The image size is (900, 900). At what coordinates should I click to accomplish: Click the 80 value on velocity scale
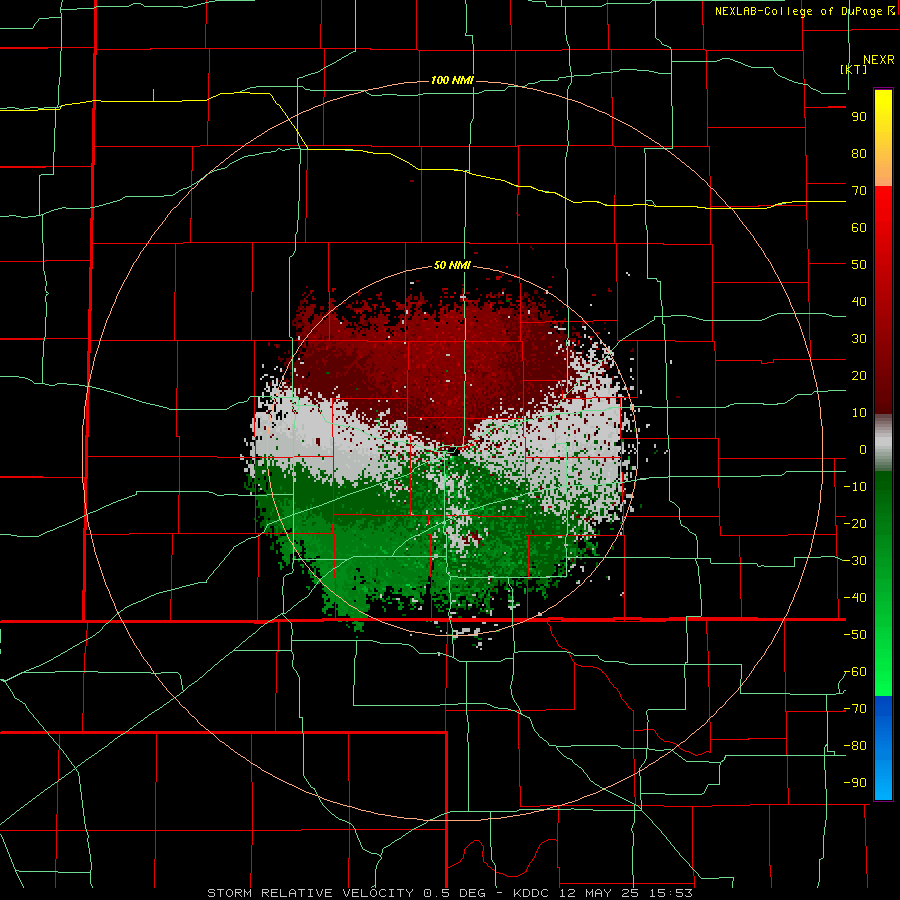[x=859, y=154]
